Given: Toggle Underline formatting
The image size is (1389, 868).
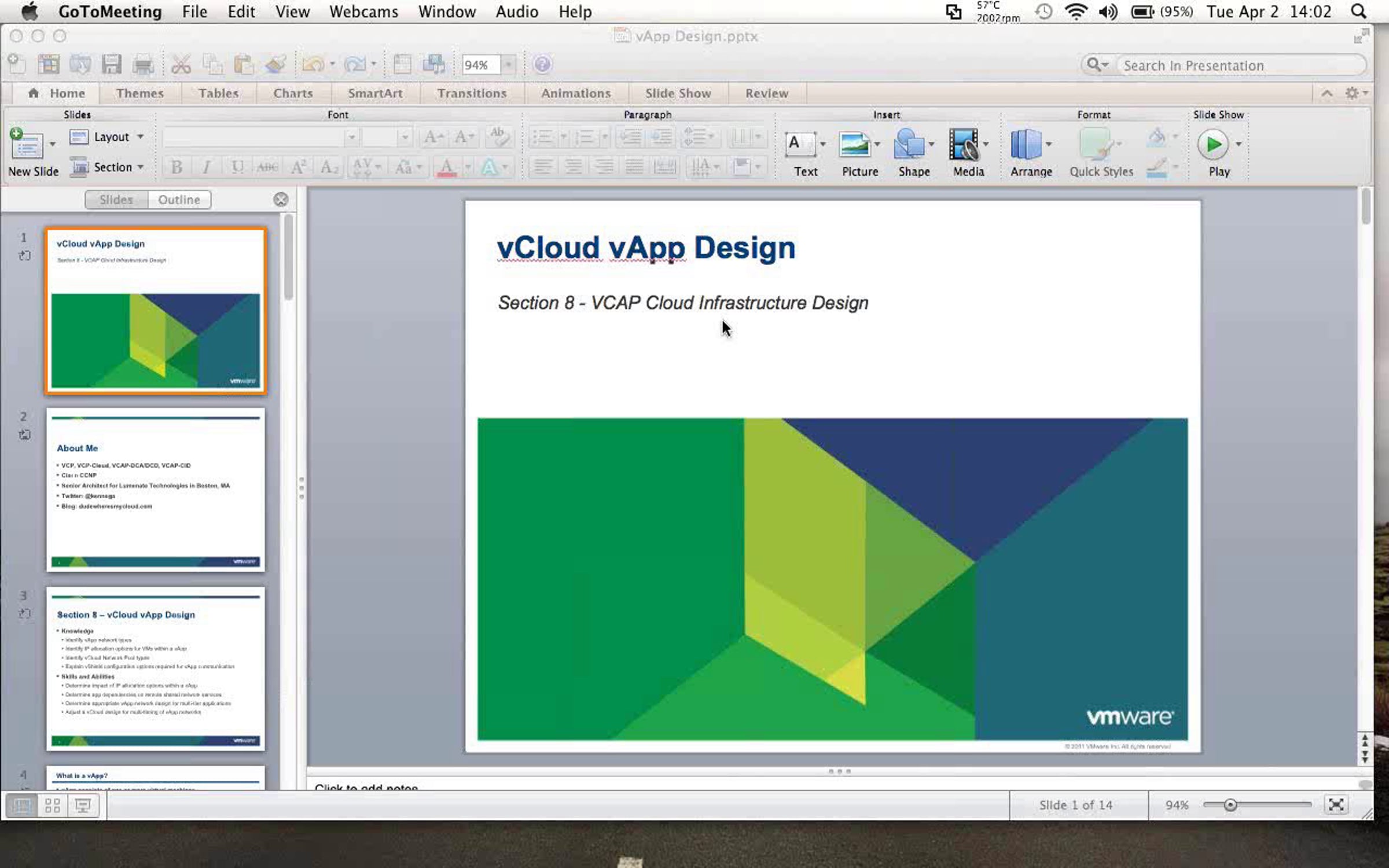Looking at the screenshot, I should coord(237,168).
